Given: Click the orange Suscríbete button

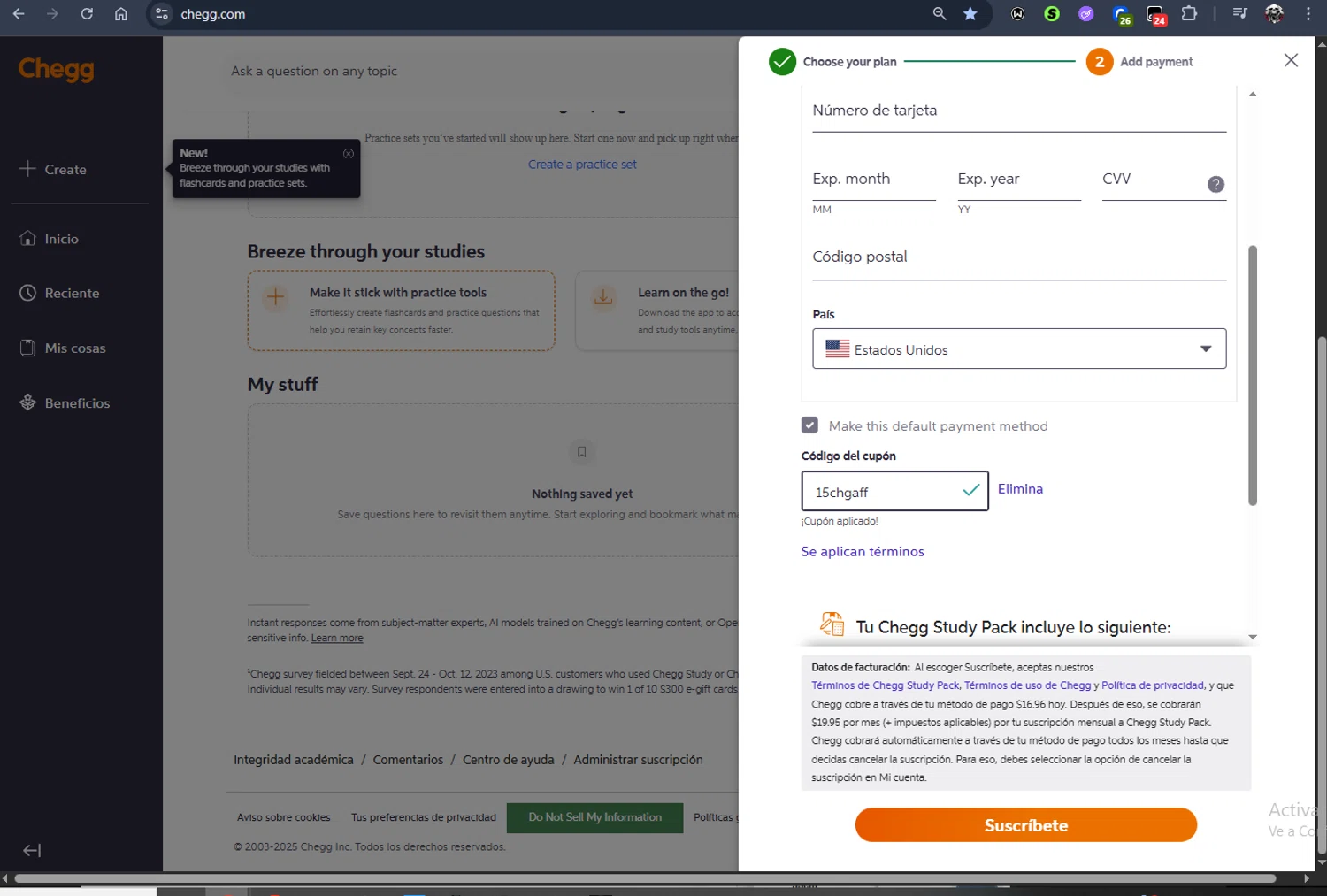Looking at the screenshot, I should coord(1025,825).
